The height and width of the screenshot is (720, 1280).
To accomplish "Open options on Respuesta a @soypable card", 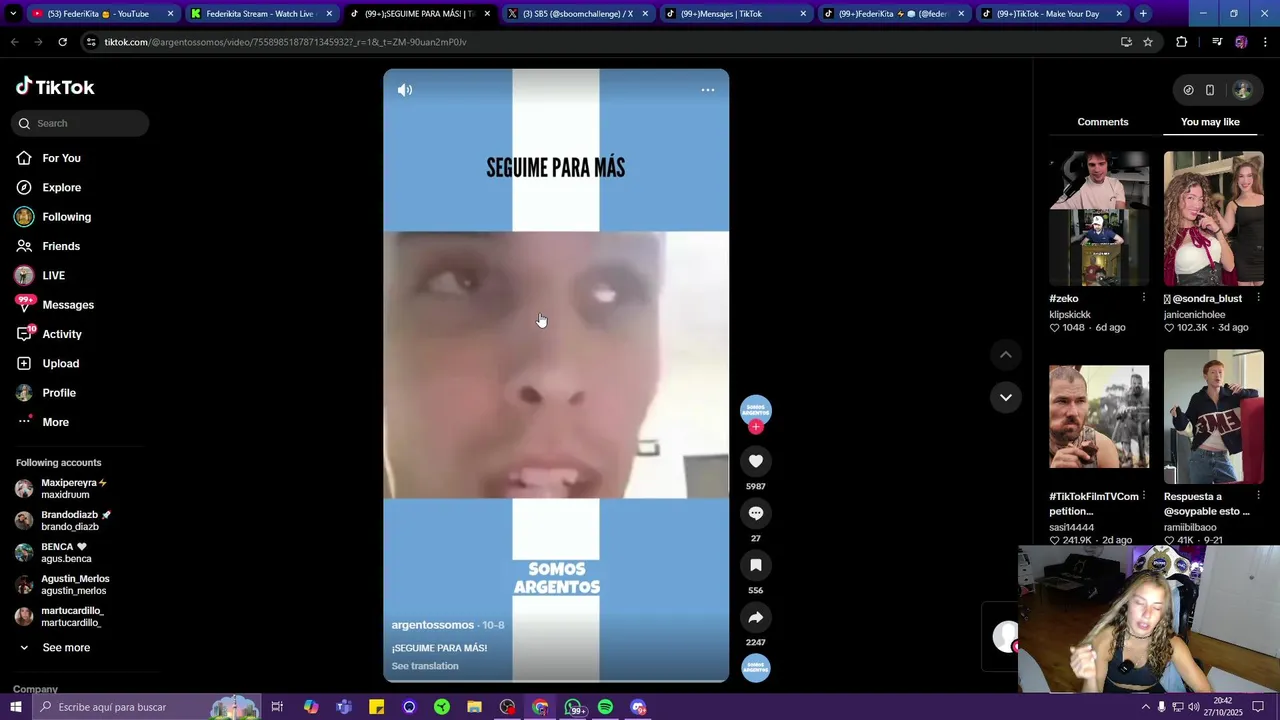I will (x=1258, y=496).
